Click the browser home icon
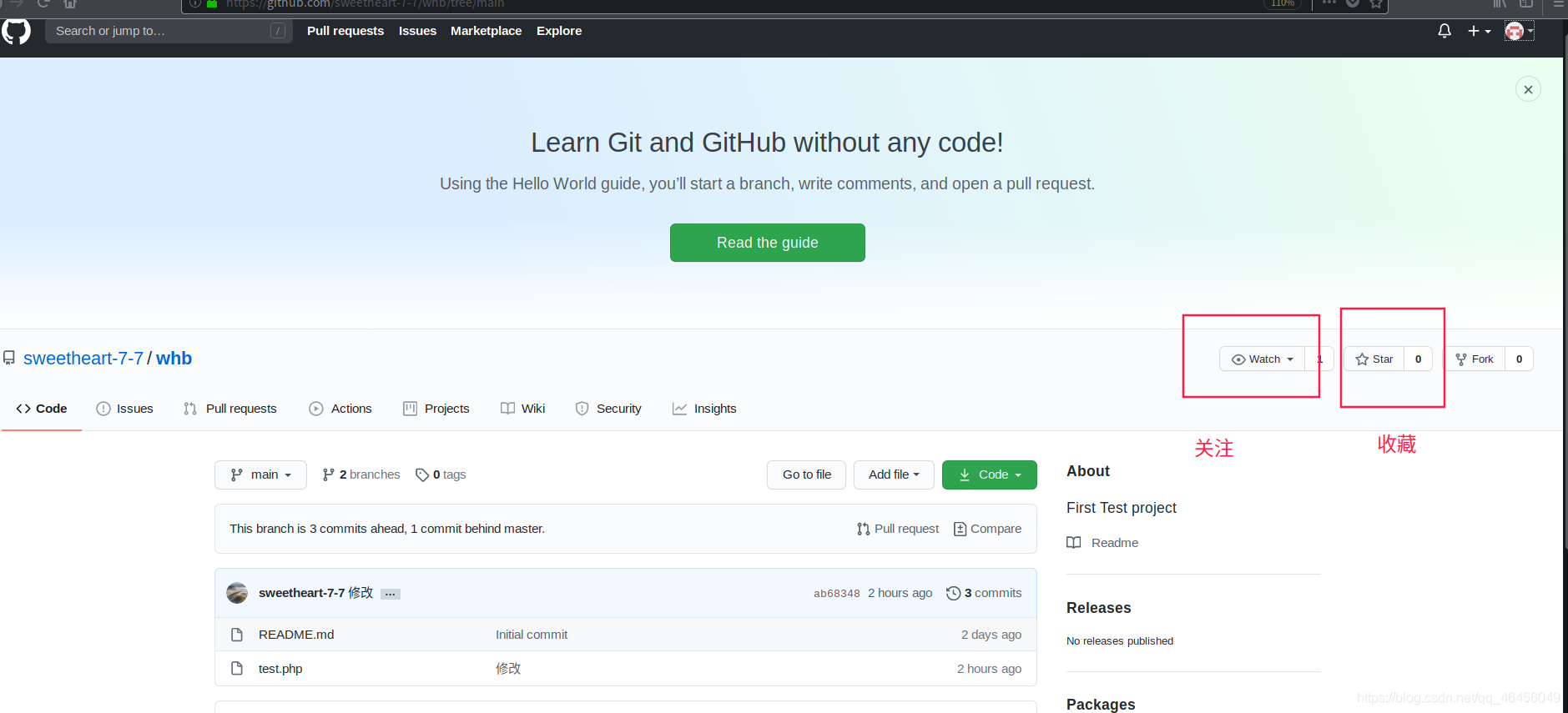 click(70, 3)
